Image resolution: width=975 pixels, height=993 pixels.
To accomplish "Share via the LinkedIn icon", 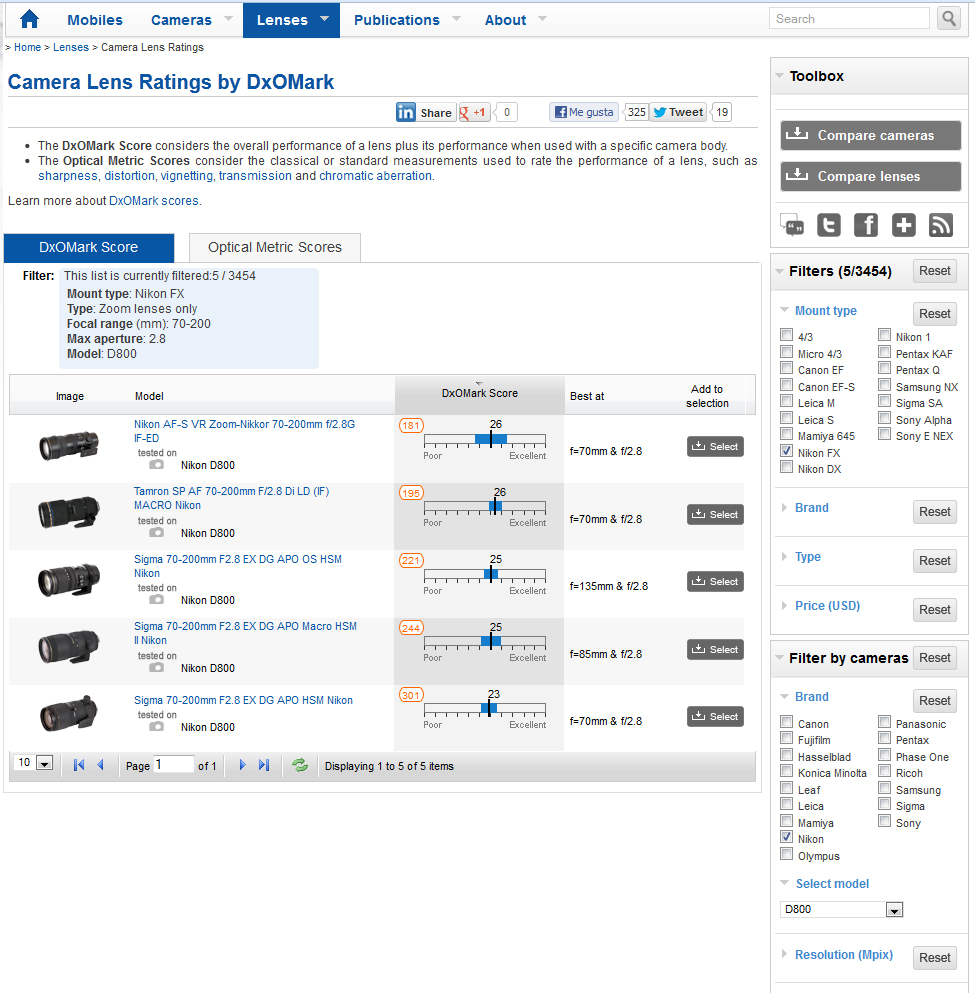I will (406, 112).
